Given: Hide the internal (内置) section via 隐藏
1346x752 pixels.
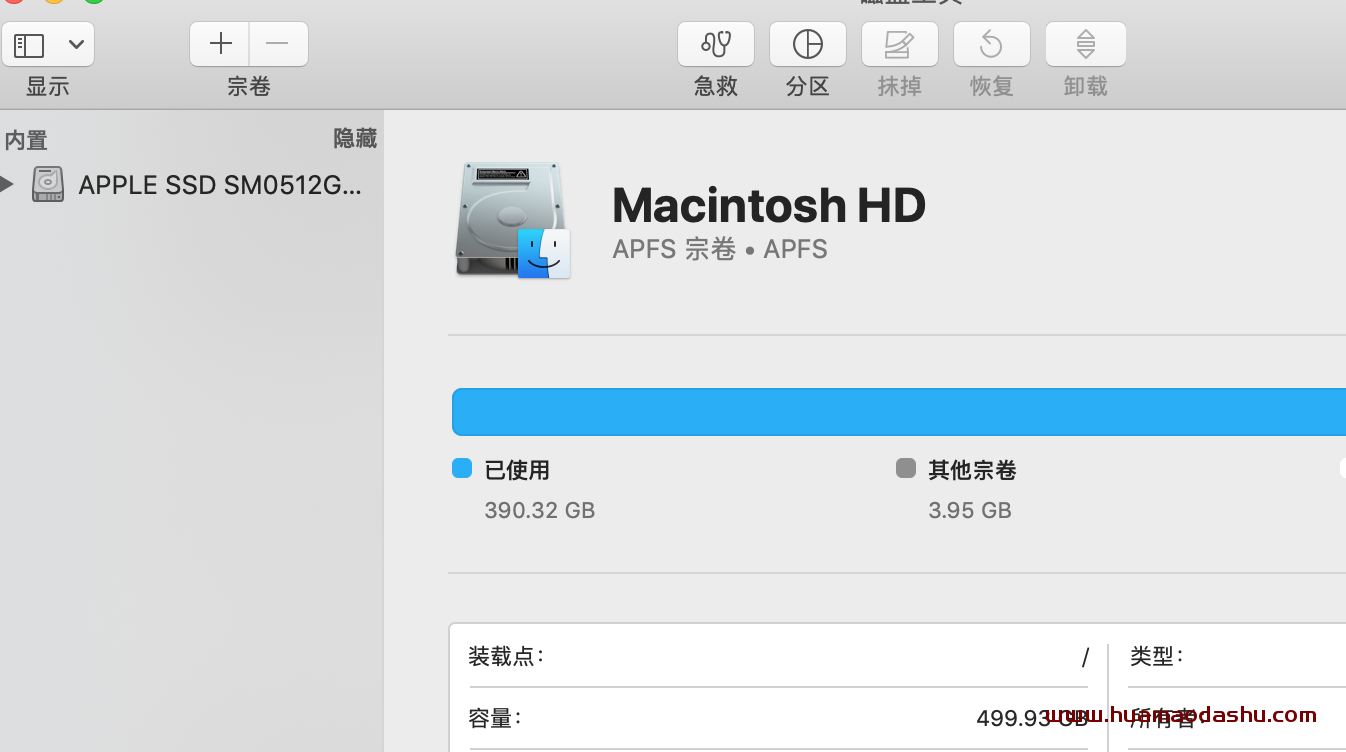Looking at the screenshot, I should [355, 139].
